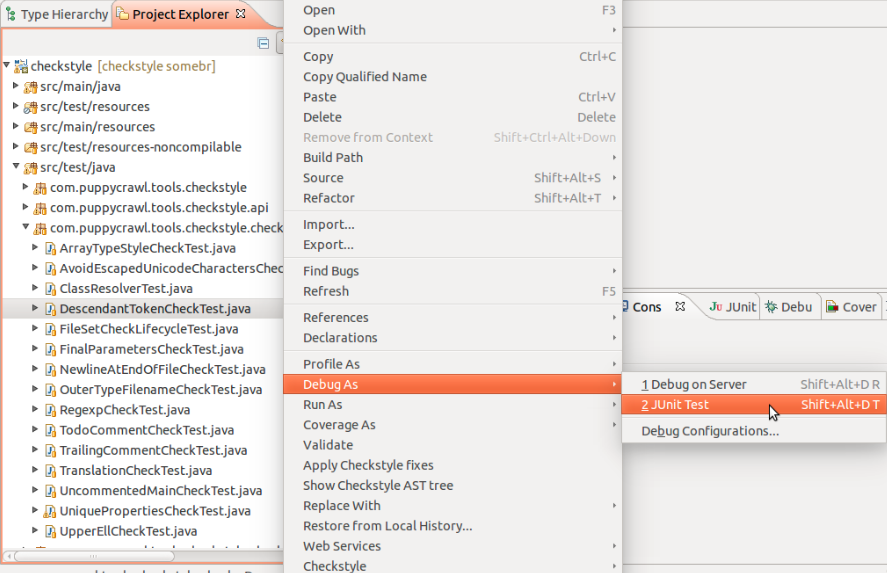
Task: Click the ArrayTypeStyleCheckTest.java file icon
Action: coord(50,248)
